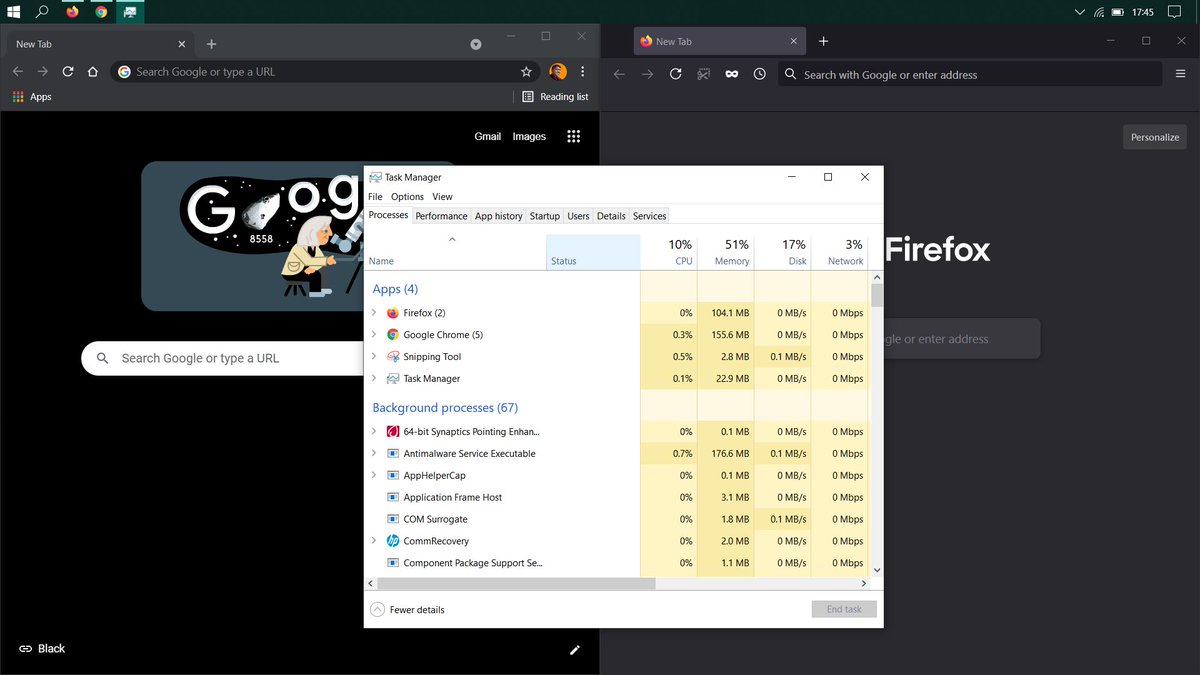The height and width of the screenshot is (675, 1200).
Task: Click the Black theme link in Chrome
Action: click(x=42, y=648)
